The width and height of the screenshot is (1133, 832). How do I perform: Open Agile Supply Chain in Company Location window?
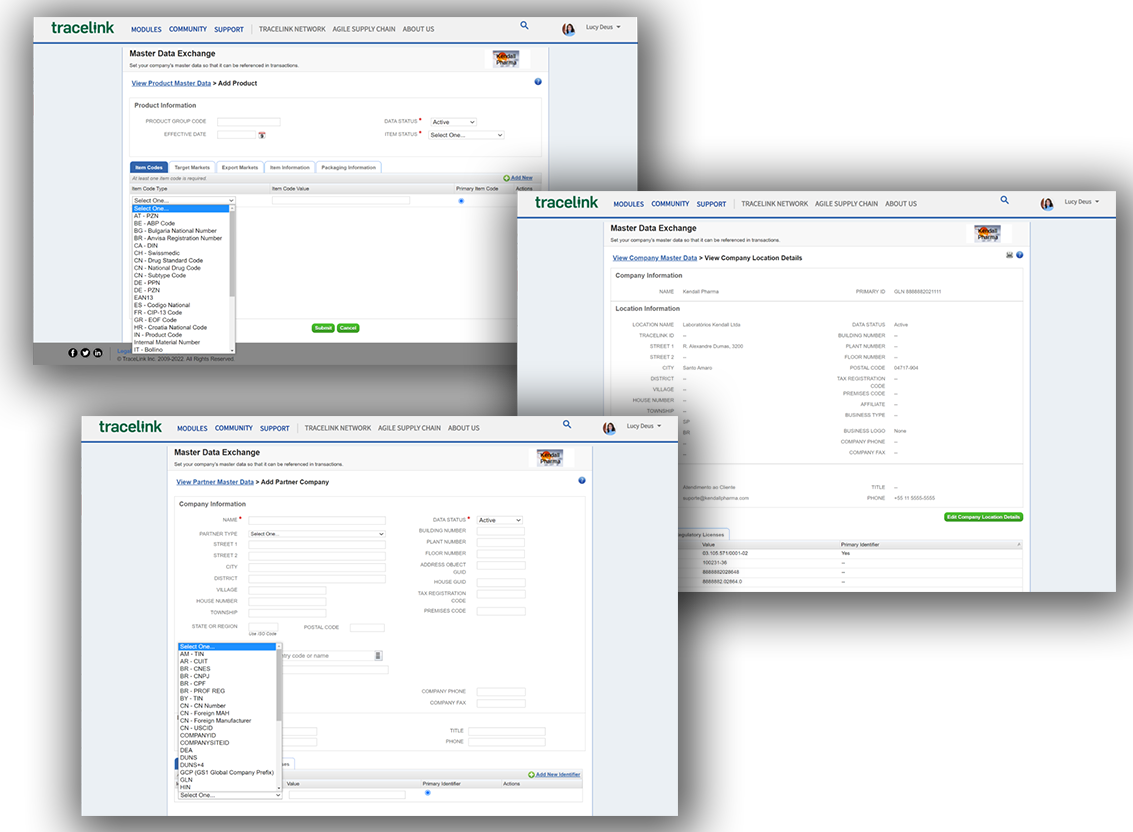[x=846, y=204]
